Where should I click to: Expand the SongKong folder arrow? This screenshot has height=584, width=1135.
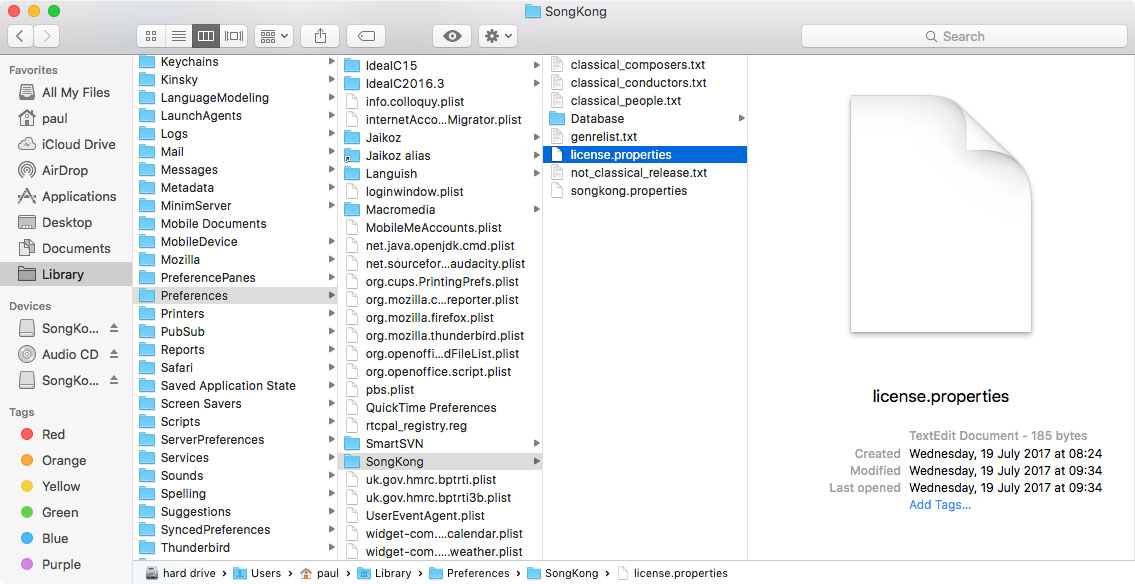tap(536, 461)
